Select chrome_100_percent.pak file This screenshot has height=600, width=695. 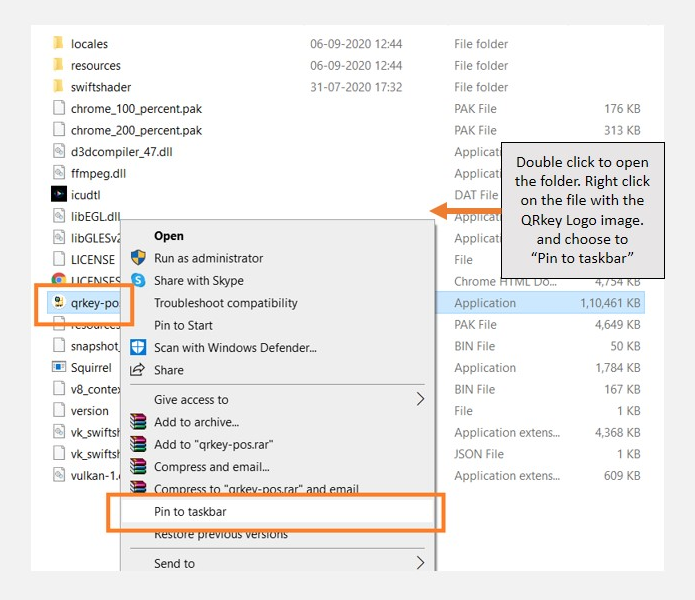136,108
